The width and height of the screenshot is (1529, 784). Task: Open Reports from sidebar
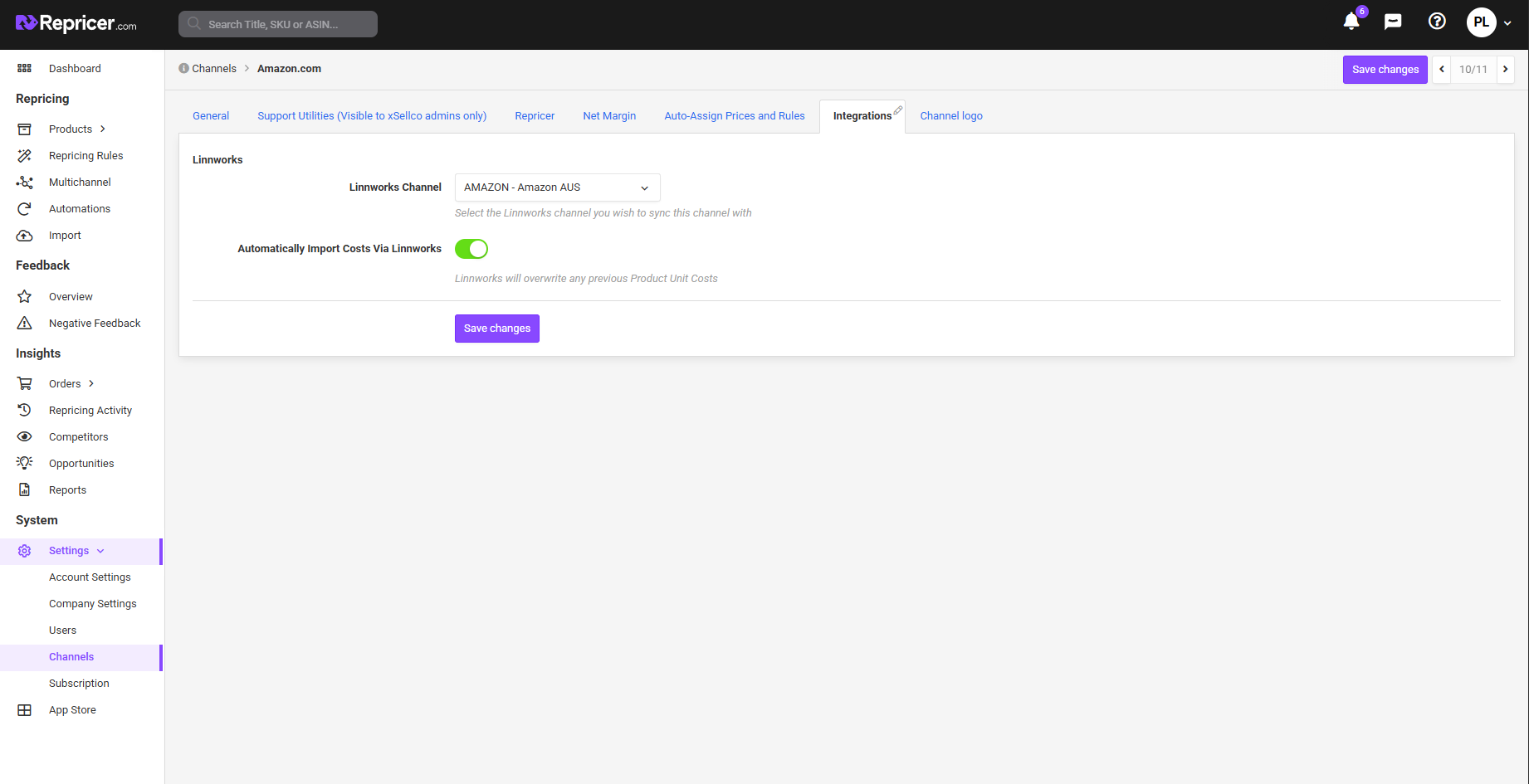pyautogui.click(x=67, y=490)
